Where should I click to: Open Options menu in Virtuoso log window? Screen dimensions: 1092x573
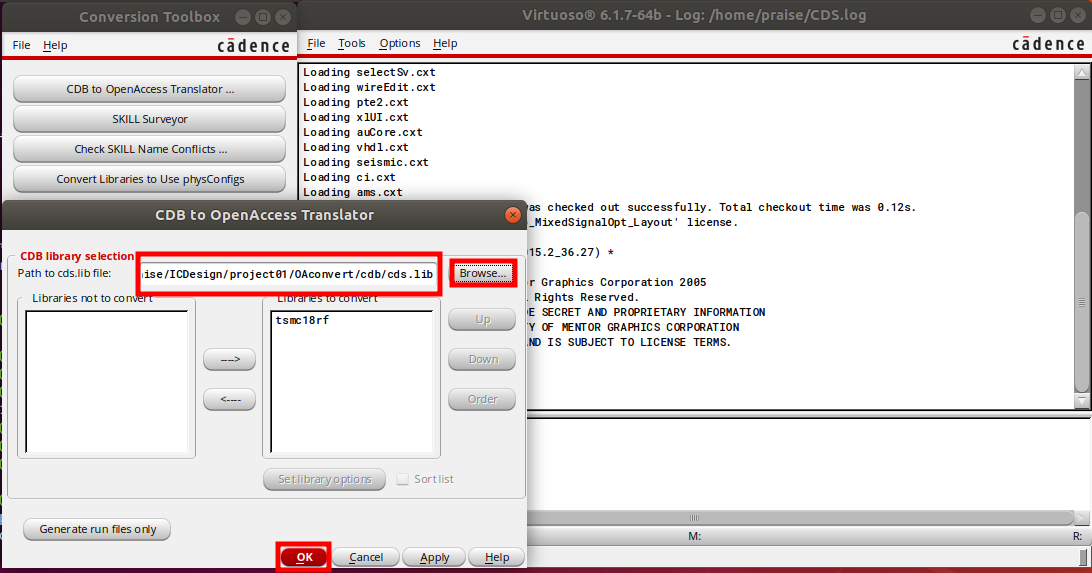click(400, 43)
